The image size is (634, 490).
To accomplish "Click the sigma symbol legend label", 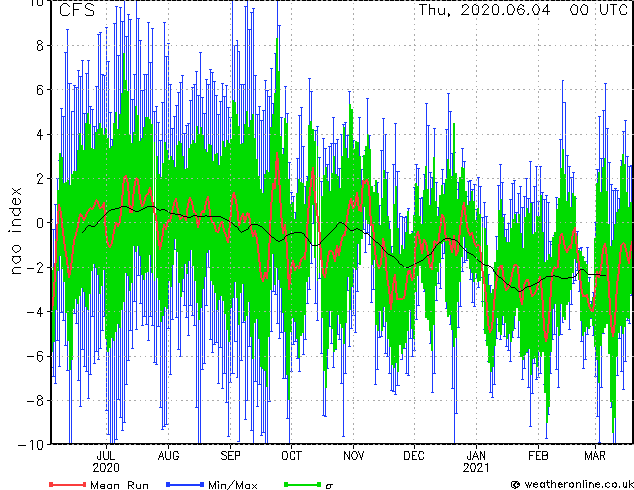I will click(x=330, y=486).
